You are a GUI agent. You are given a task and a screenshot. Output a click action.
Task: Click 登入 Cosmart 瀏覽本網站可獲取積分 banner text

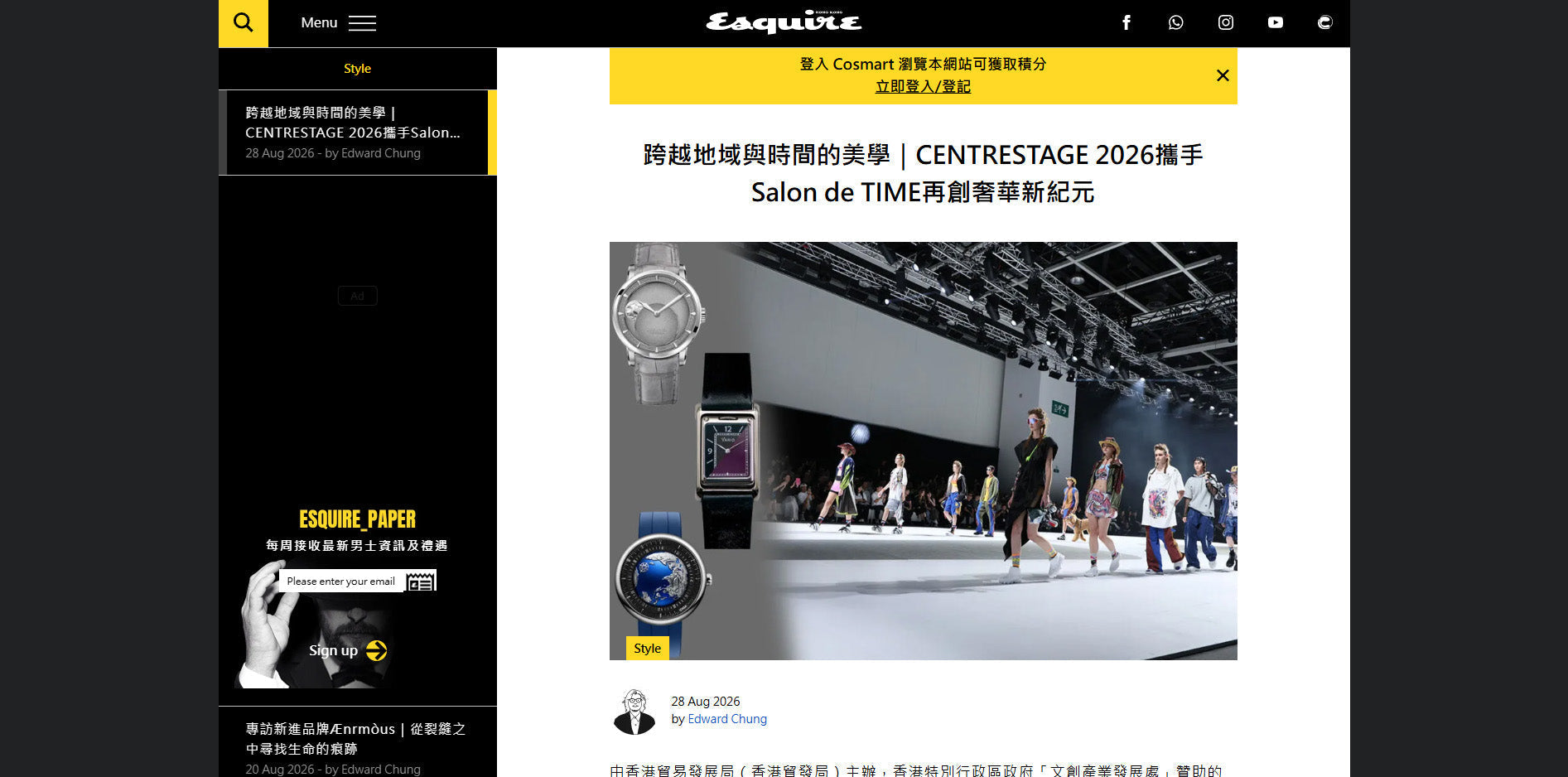(923, 64)
